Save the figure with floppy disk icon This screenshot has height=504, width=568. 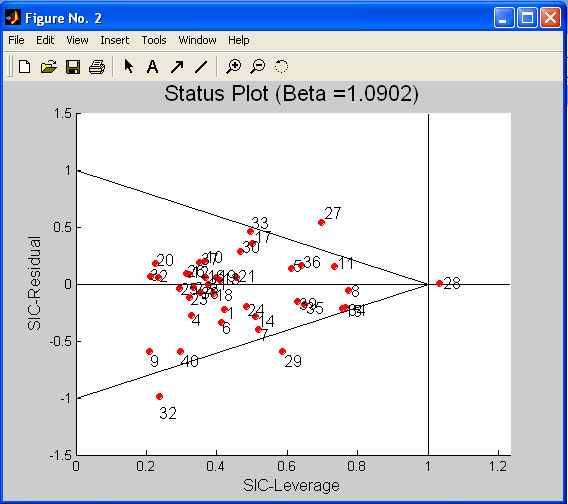(73, 67)
